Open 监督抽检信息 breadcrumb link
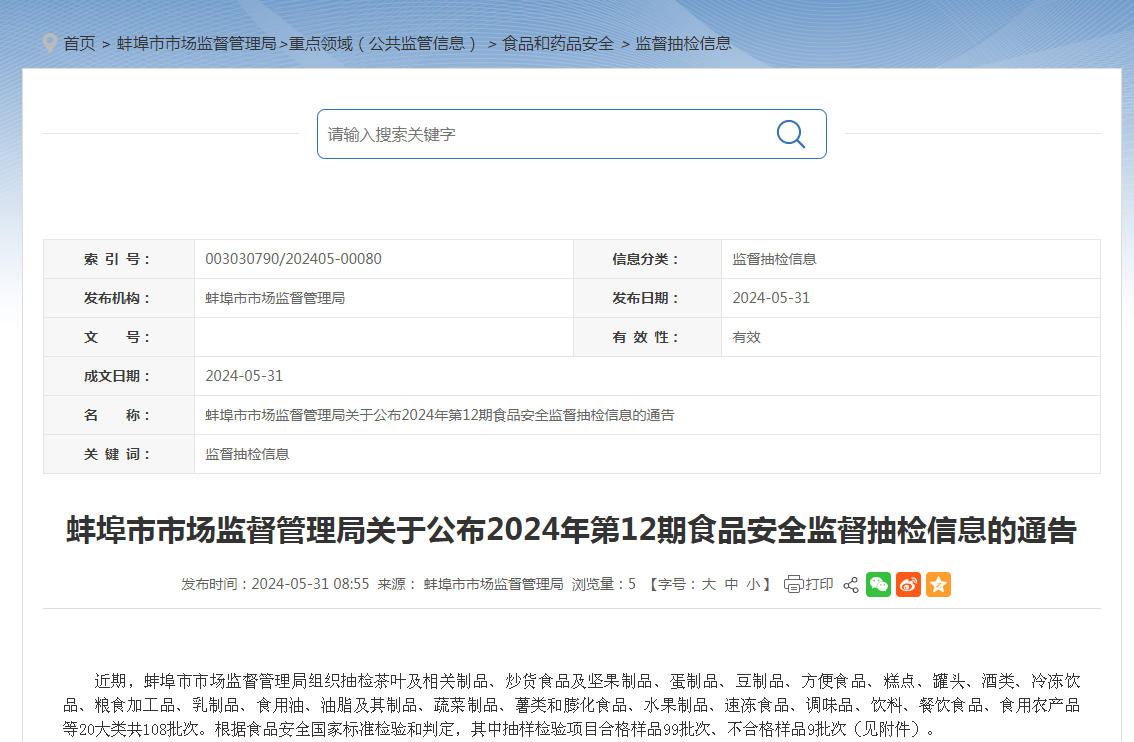Screen dimensions: 1134x742 [x=683, y=44]
